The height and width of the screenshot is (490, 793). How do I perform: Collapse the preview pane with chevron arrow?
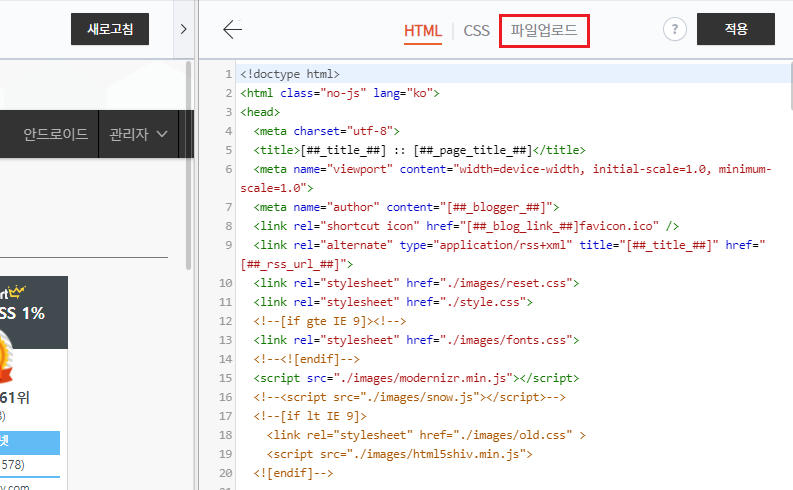184,29
